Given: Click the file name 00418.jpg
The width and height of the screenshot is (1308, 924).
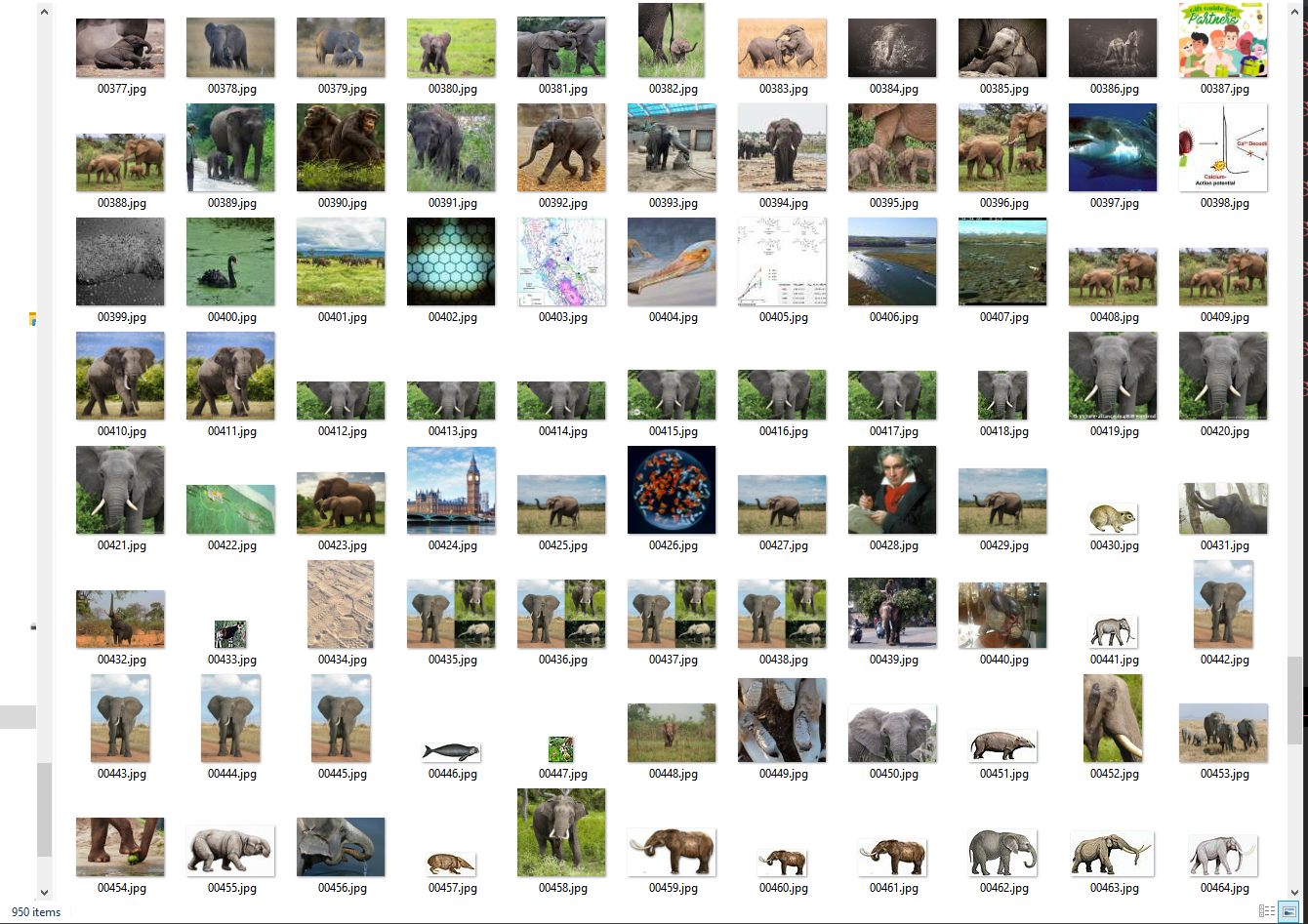Looking at the screenshot, I should tap(1004, 431).
